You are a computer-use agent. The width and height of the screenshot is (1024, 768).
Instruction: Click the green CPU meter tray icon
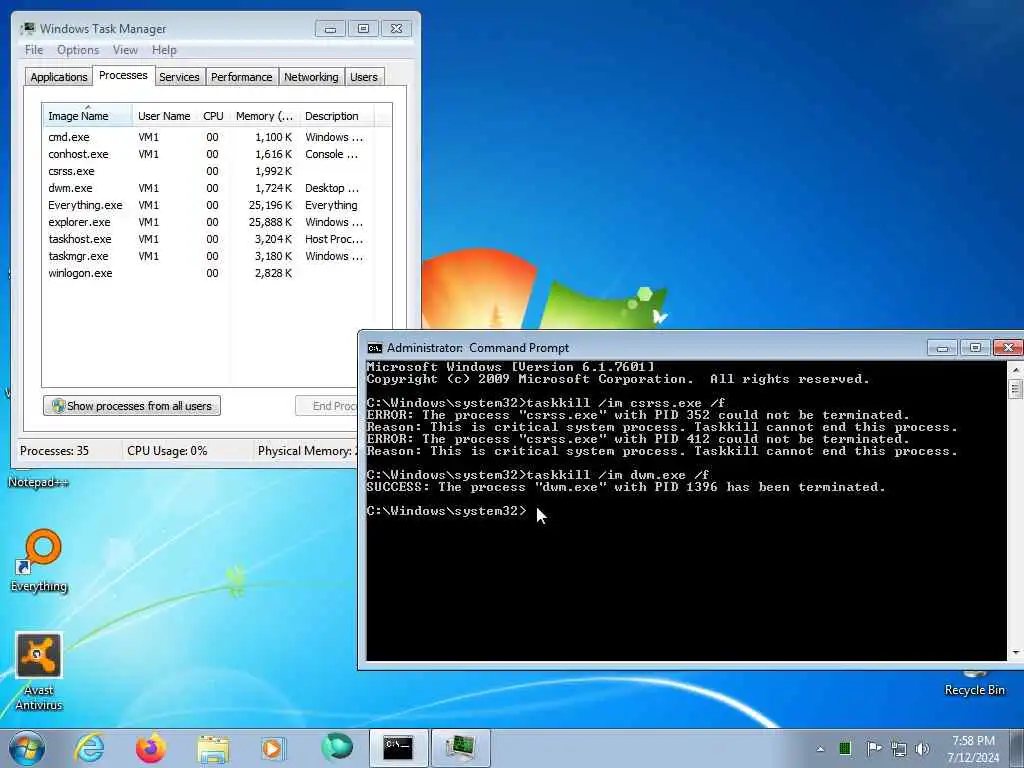pos(845,748)
